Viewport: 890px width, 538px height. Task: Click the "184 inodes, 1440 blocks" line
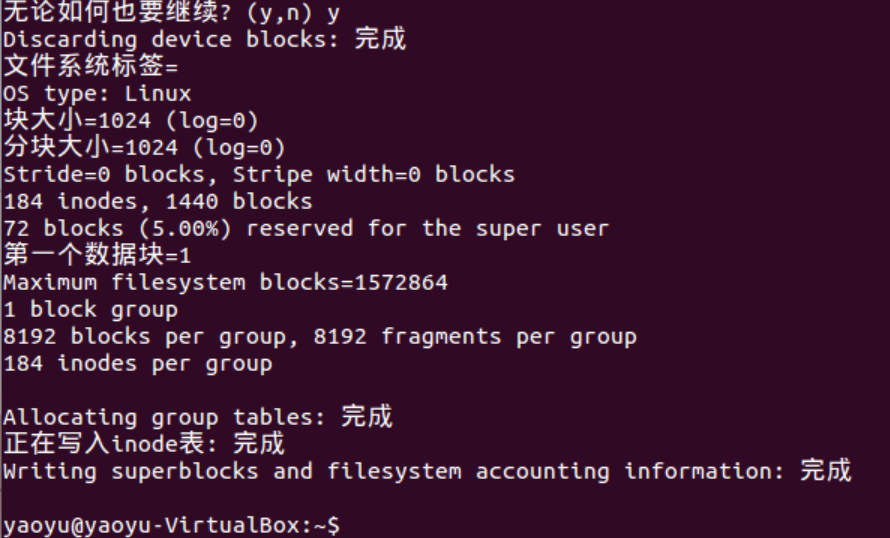point(157,202)
